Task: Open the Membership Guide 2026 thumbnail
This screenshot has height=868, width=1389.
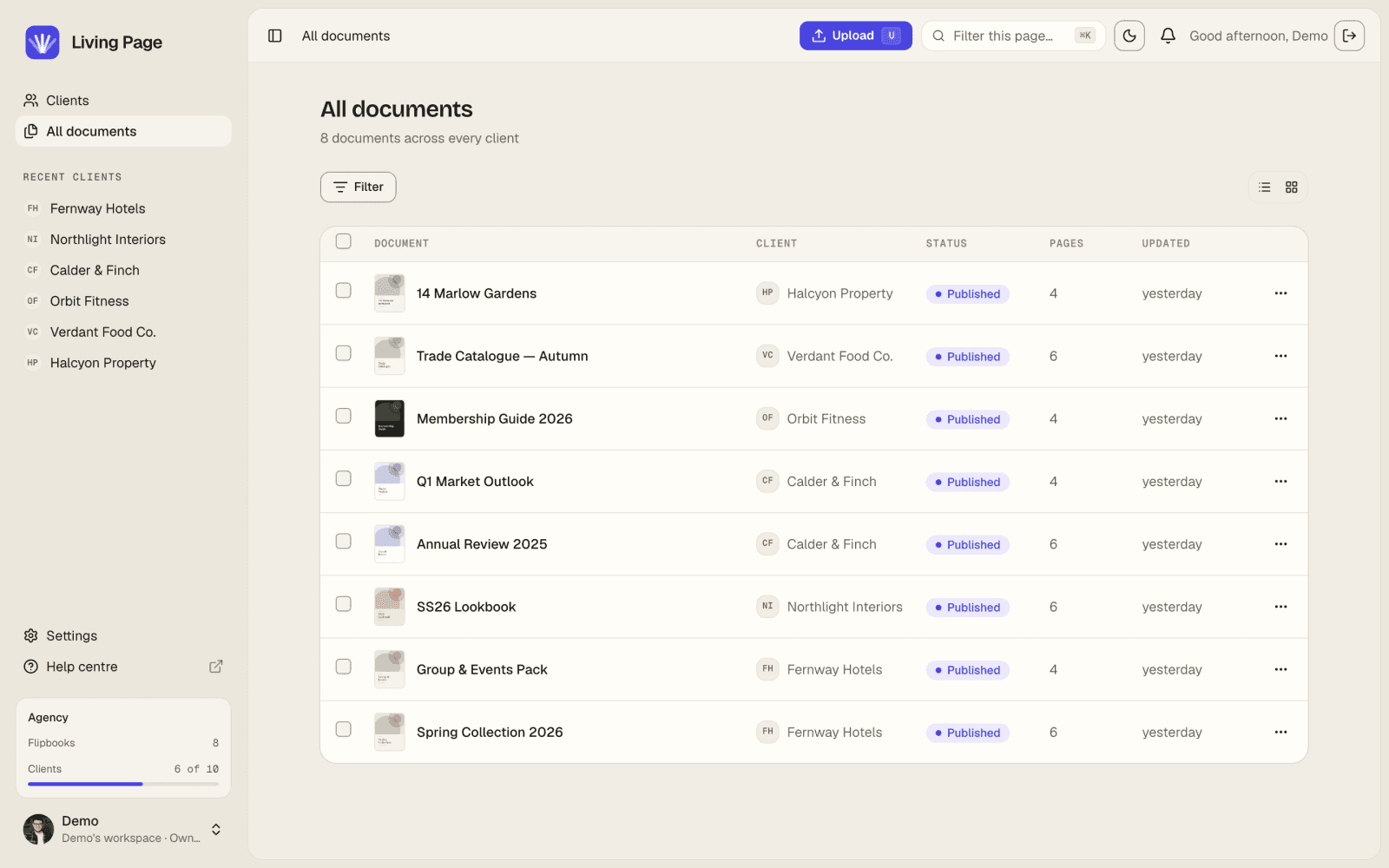Action: tap(389, 418)
